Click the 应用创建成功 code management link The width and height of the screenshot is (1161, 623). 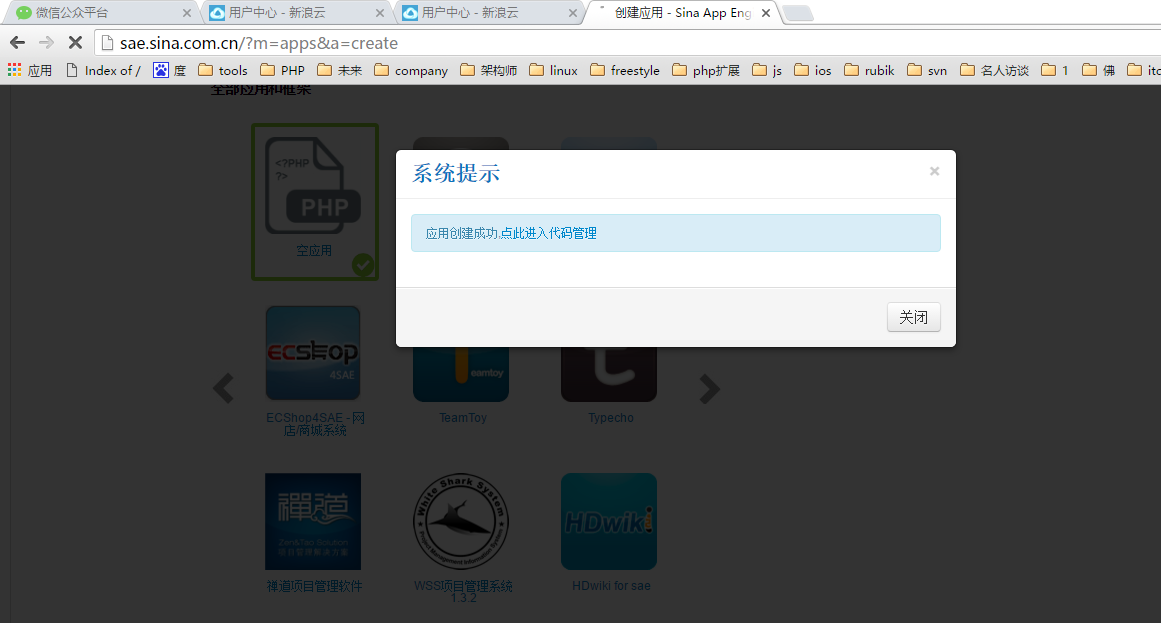pyautogui.click(x=511, y=233)
